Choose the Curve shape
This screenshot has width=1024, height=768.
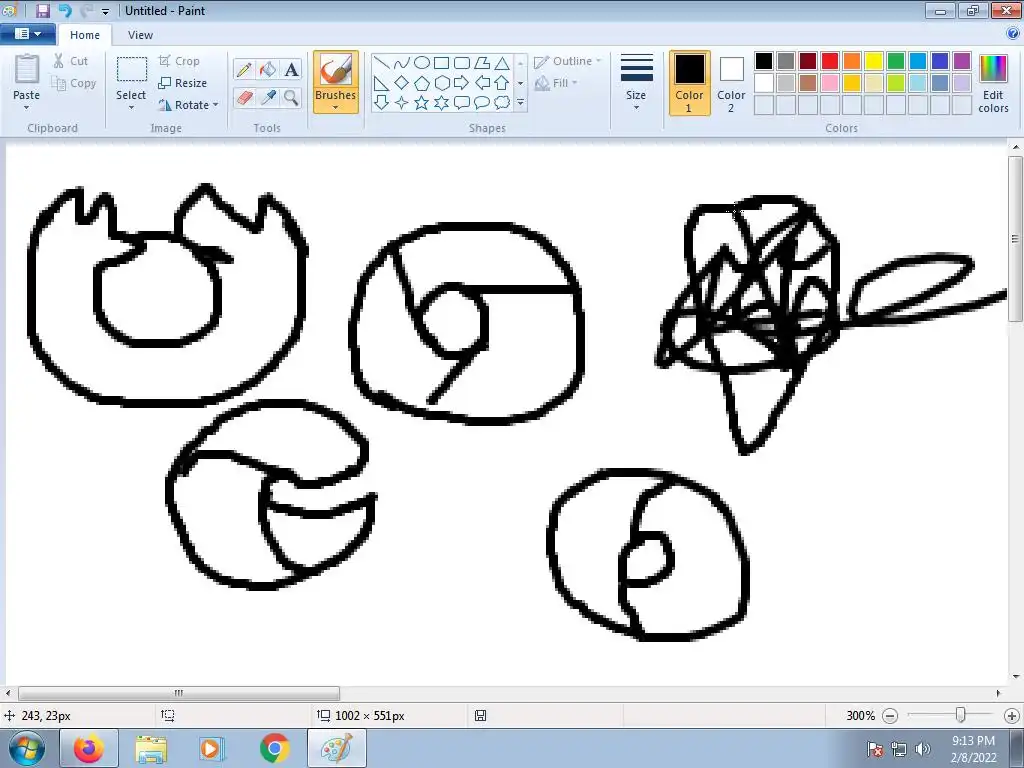click(402, 63)
